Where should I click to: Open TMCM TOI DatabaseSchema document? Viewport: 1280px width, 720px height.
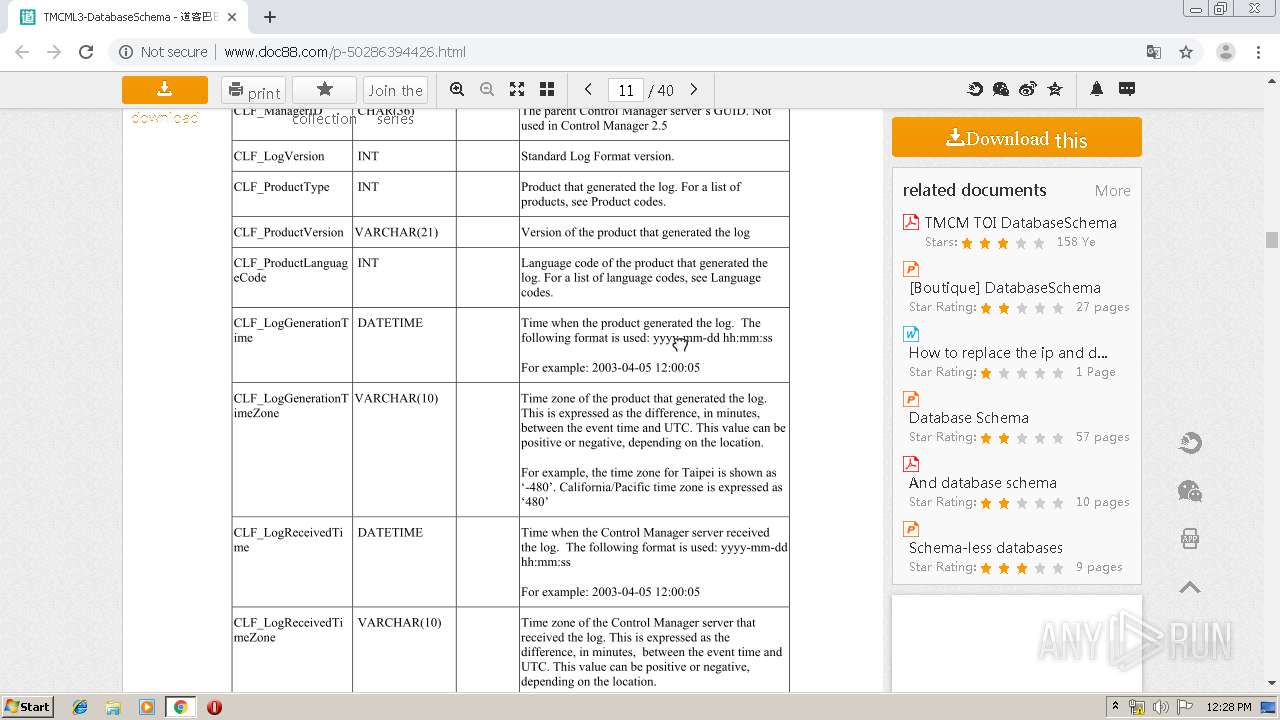(1020, 223)
